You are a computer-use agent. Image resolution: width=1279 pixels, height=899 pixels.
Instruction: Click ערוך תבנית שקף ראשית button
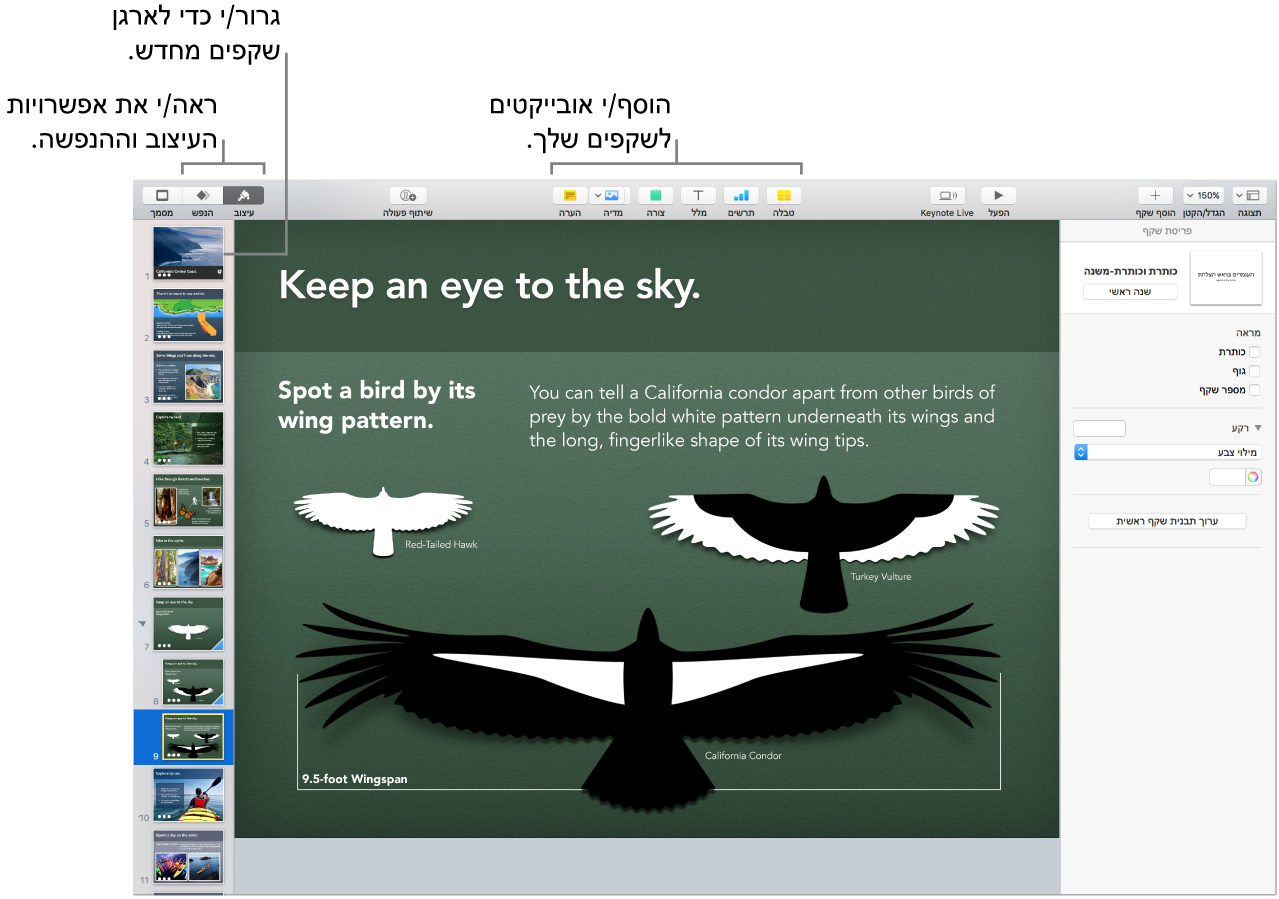[x=1166, y=520]
